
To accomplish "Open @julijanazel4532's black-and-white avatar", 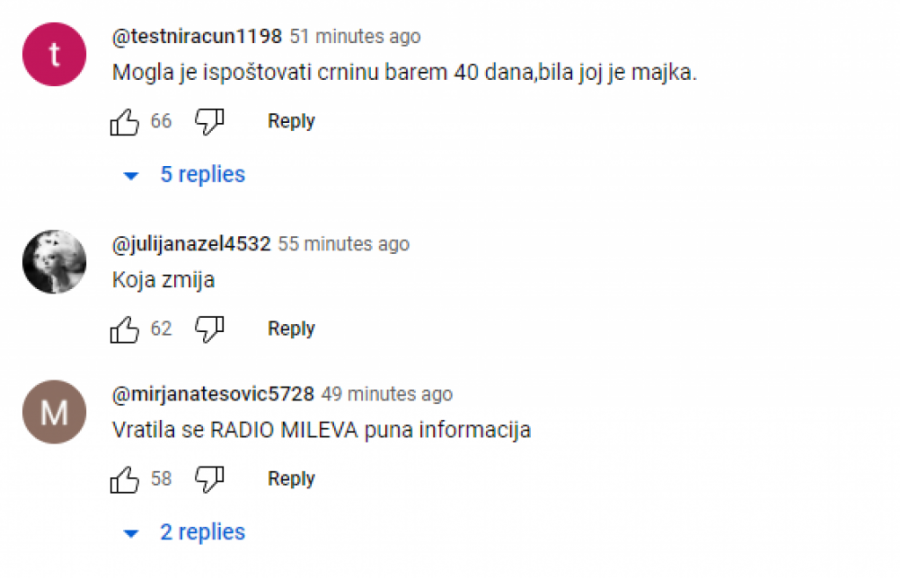I will (55, 262).
